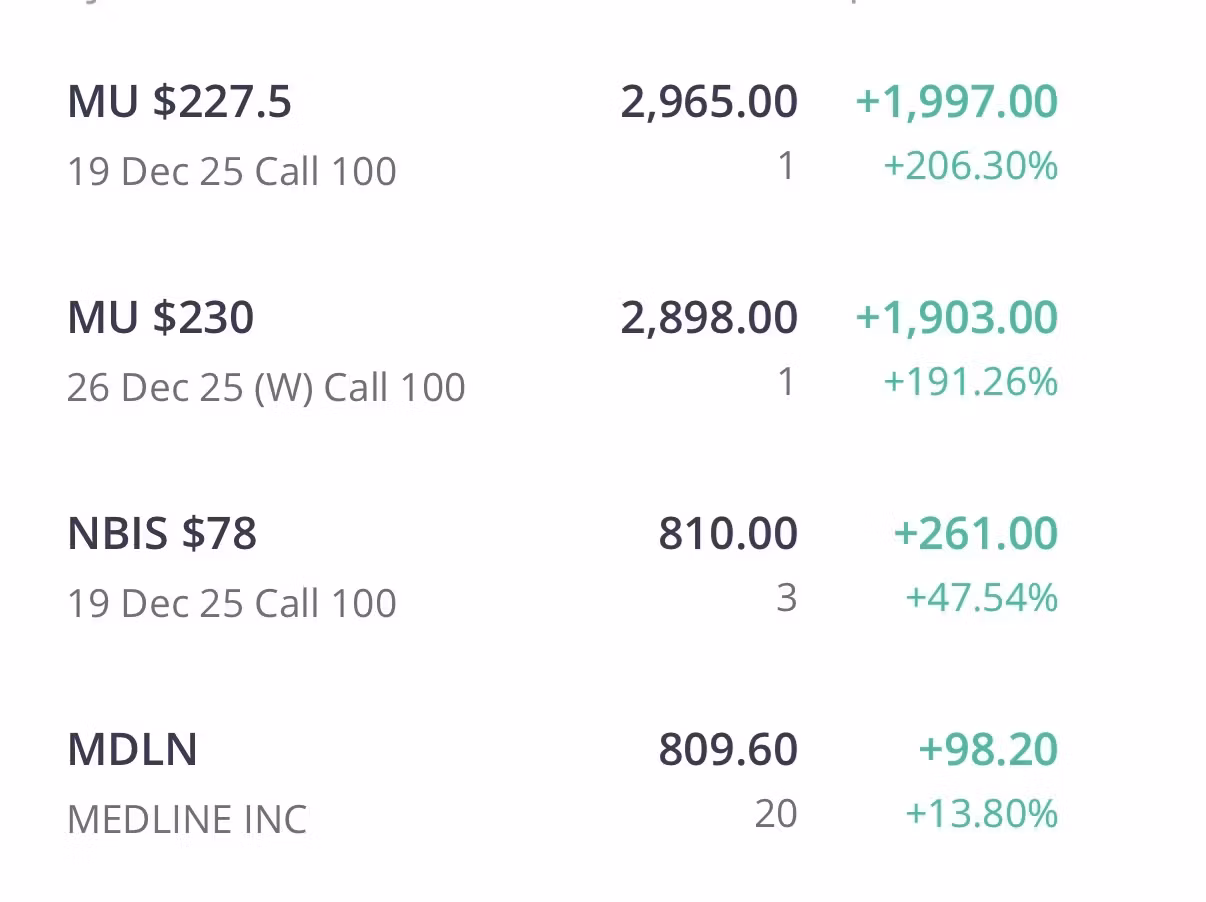The height and width of the screenshot is (902, 1206).
Task: Open the MDLN stock position
Action: (x=132, y=750)
